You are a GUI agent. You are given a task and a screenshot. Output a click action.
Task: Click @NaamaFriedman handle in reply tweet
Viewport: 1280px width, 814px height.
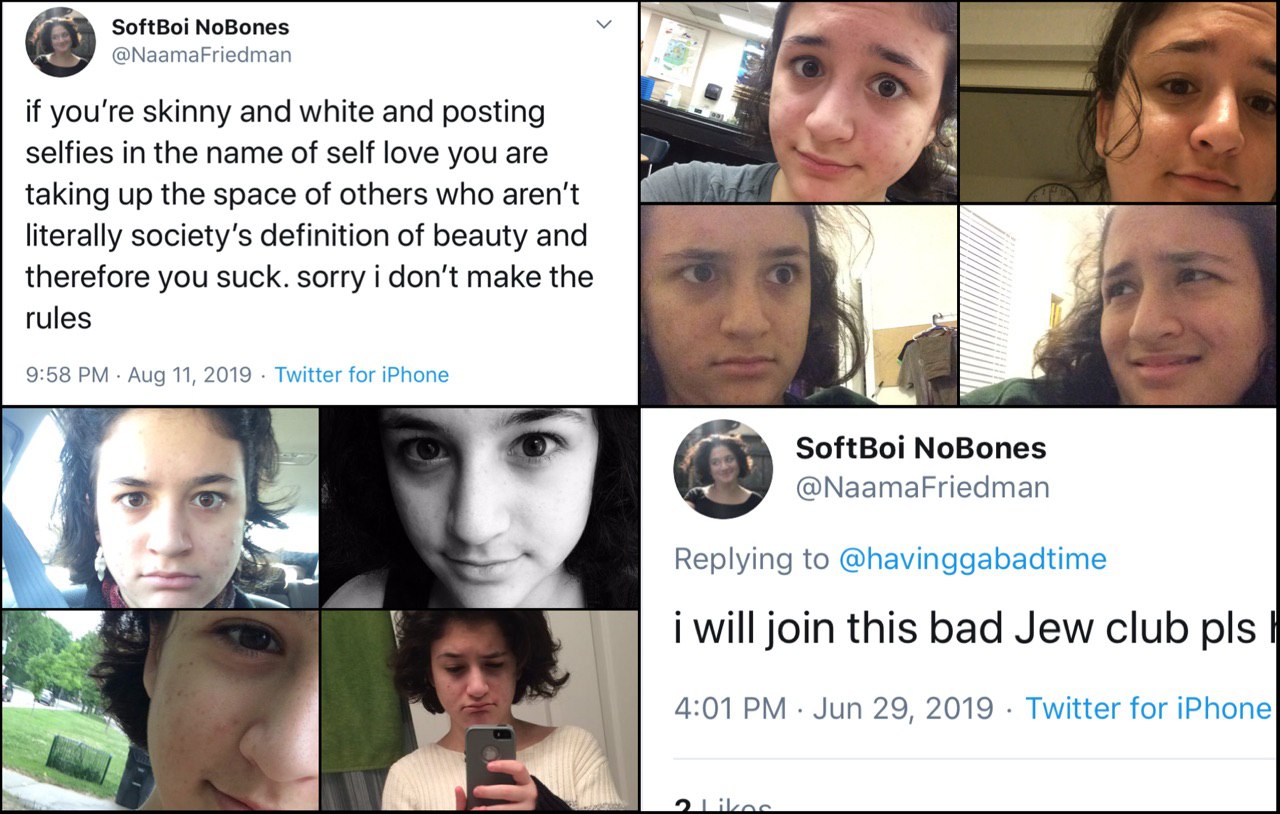point(923,487)
